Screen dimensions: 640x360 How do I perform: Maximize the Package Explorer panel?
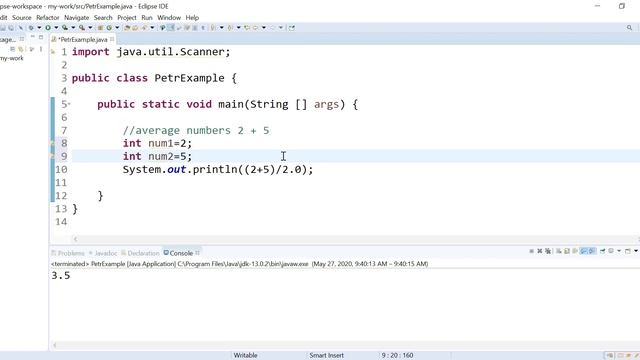pyautogui.click(x=41, y=37)
